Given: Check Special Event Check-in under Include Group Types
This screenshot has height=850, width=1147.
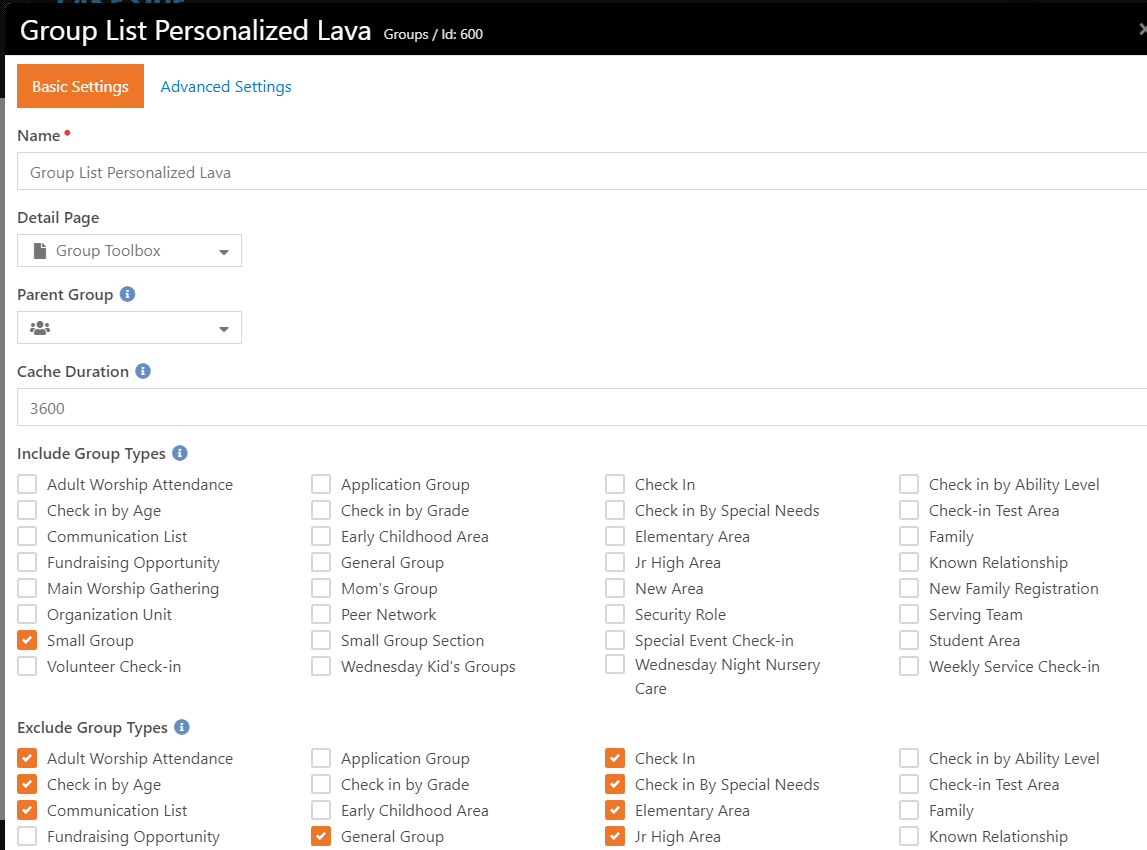Looking at the screenshot, I should [x=615, y=640].
